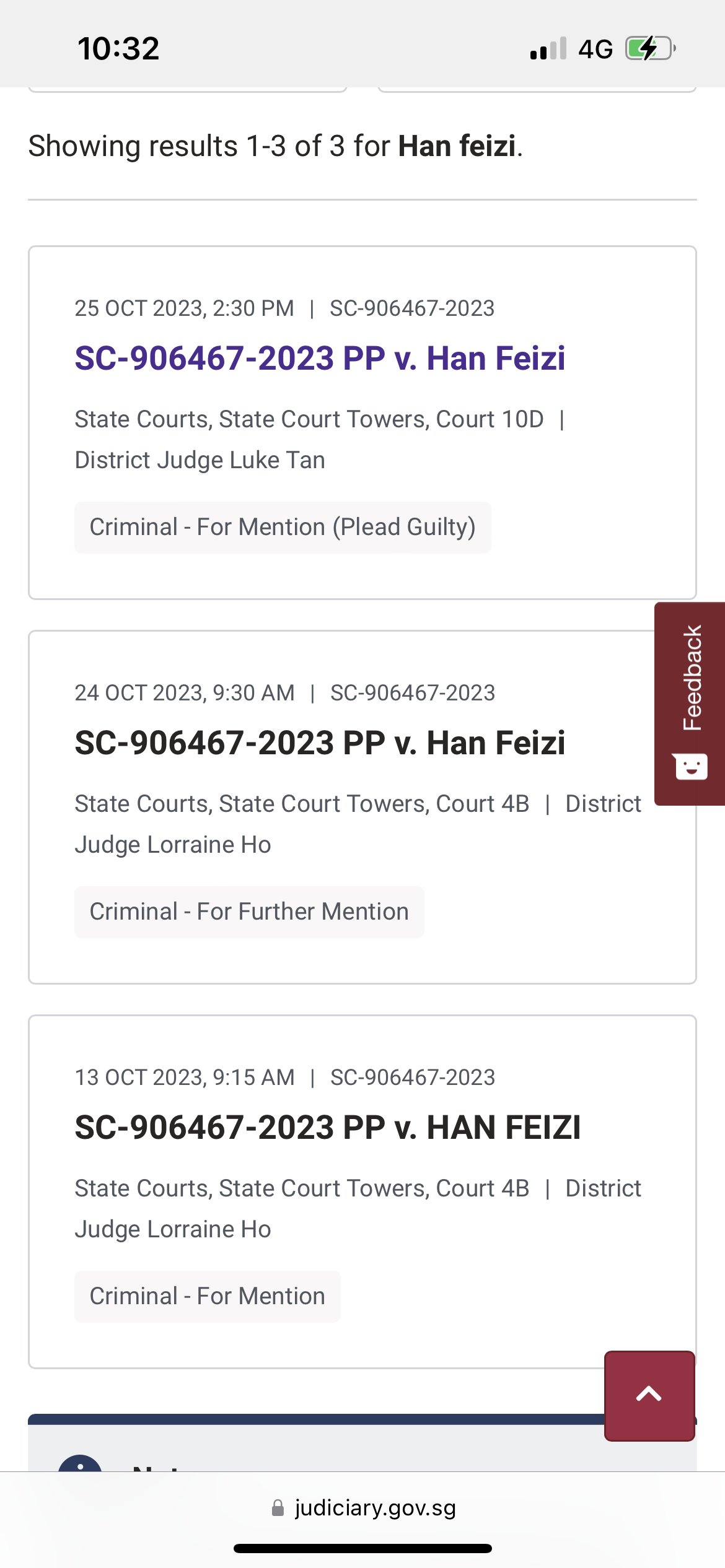This screenshot has height=1568, width=725.
Task: Tap the scroll-to-top arrow button
Action: [x=649, y=1395]
